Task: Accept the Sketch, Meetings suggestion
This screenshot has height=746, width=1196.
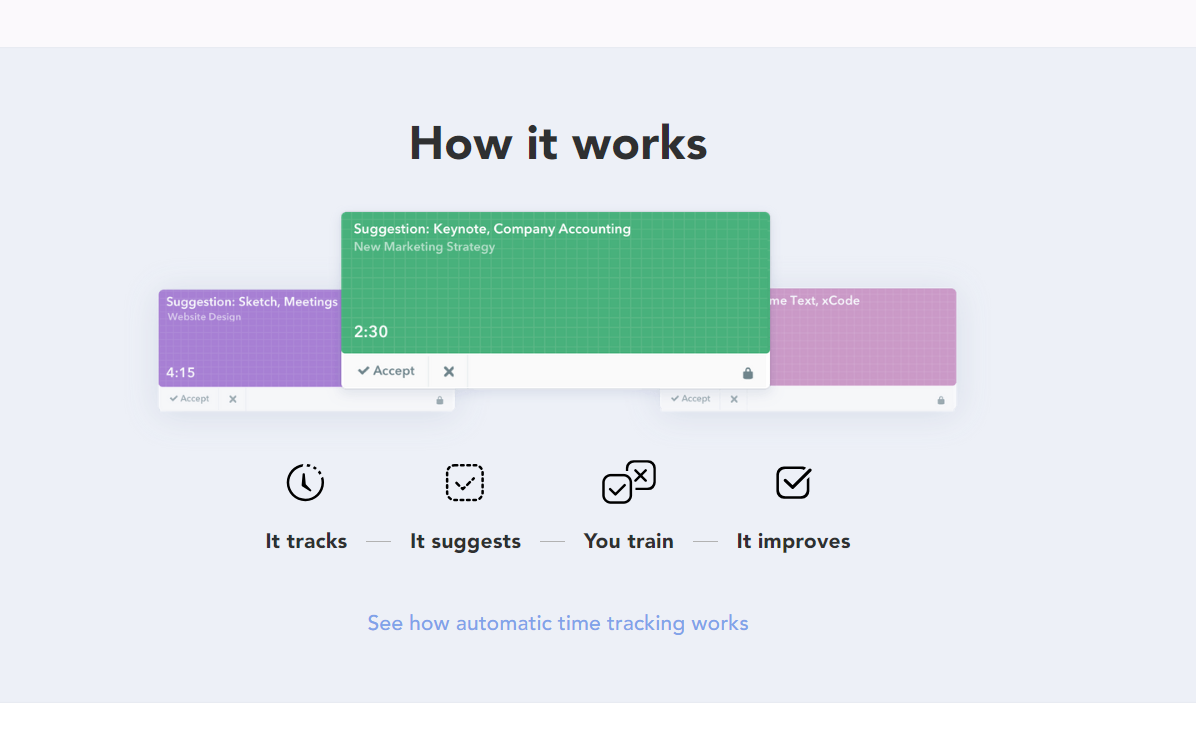Action: 189,399
